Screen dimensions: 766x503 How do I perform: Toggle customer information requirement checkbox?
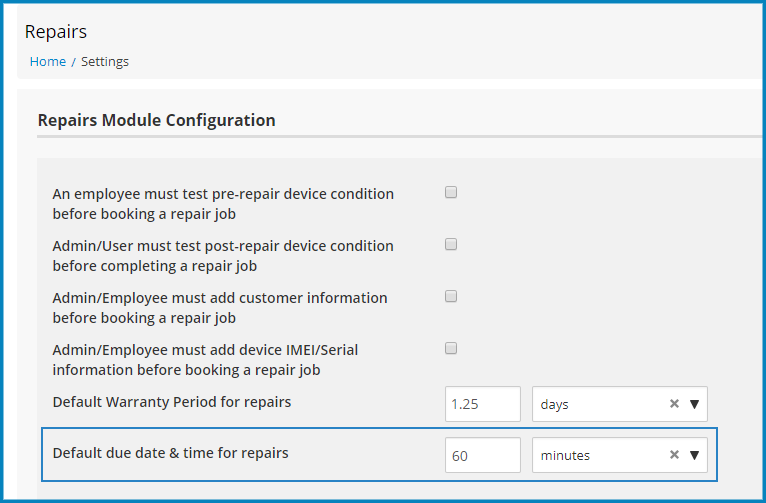pyautogui.click(x=451, y=296)
